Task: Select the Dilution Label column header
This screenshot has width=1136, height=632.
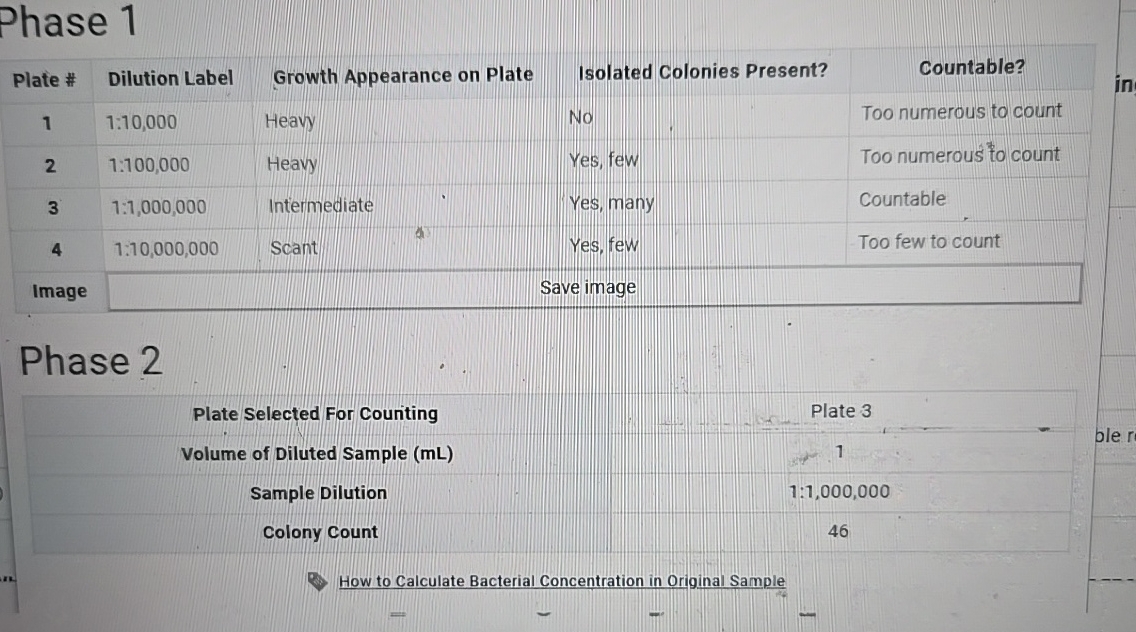Action: click(x=171, y=77)
